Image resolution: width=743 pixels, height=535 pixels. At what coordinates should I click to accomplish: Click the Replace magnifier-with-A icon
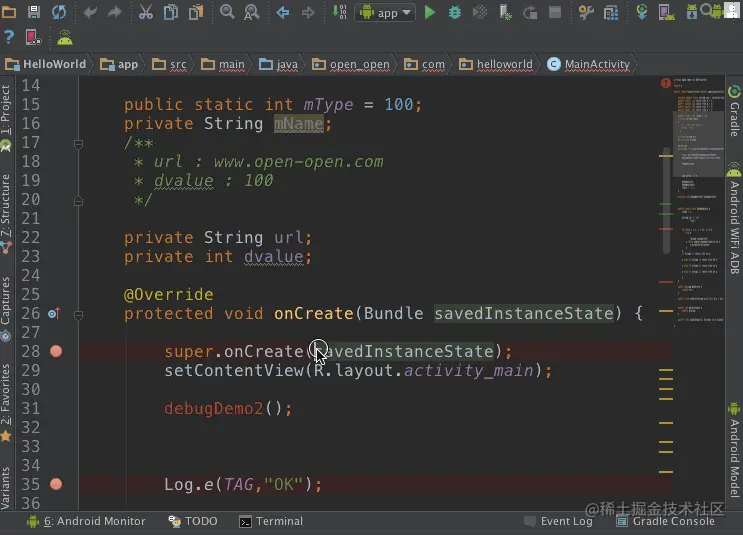(252, 12)
